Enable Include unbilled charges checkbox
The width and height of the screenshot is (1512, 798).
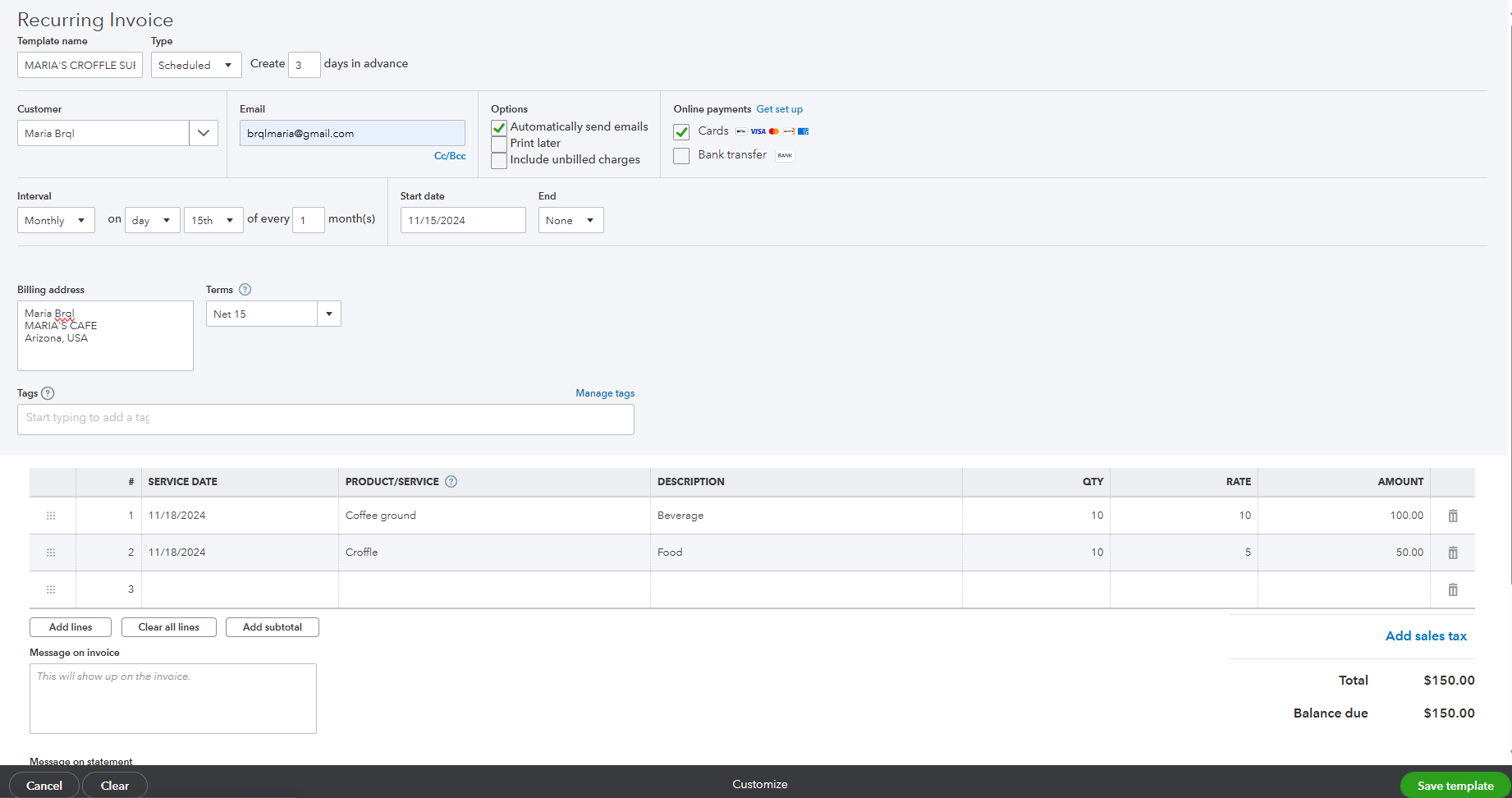click(x=499, y=161)
